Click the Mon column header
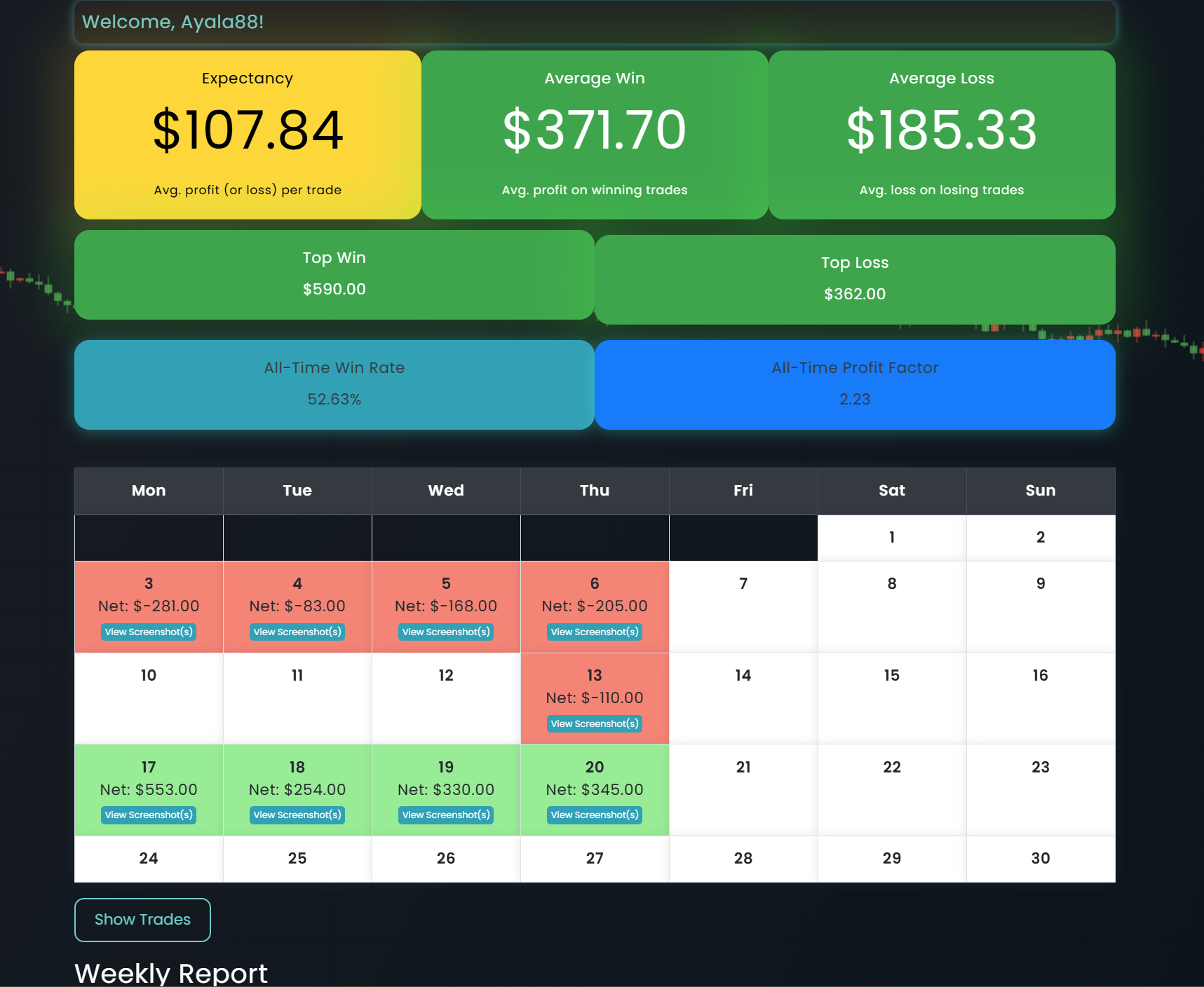The height and width of the screenshot is (987, 1204). [148, 491]
